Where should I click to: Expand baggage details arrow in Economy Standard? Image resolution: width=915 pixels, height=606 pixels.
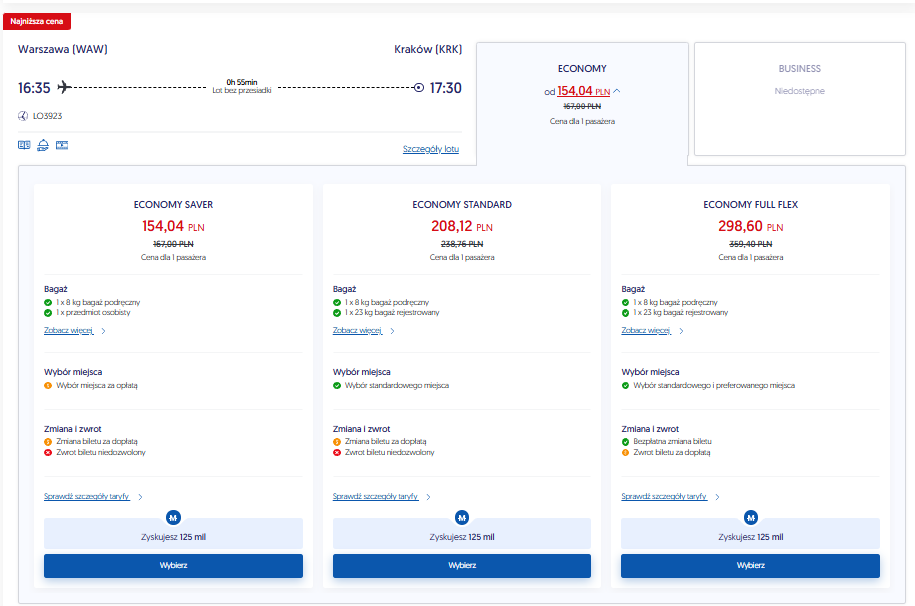392,331
